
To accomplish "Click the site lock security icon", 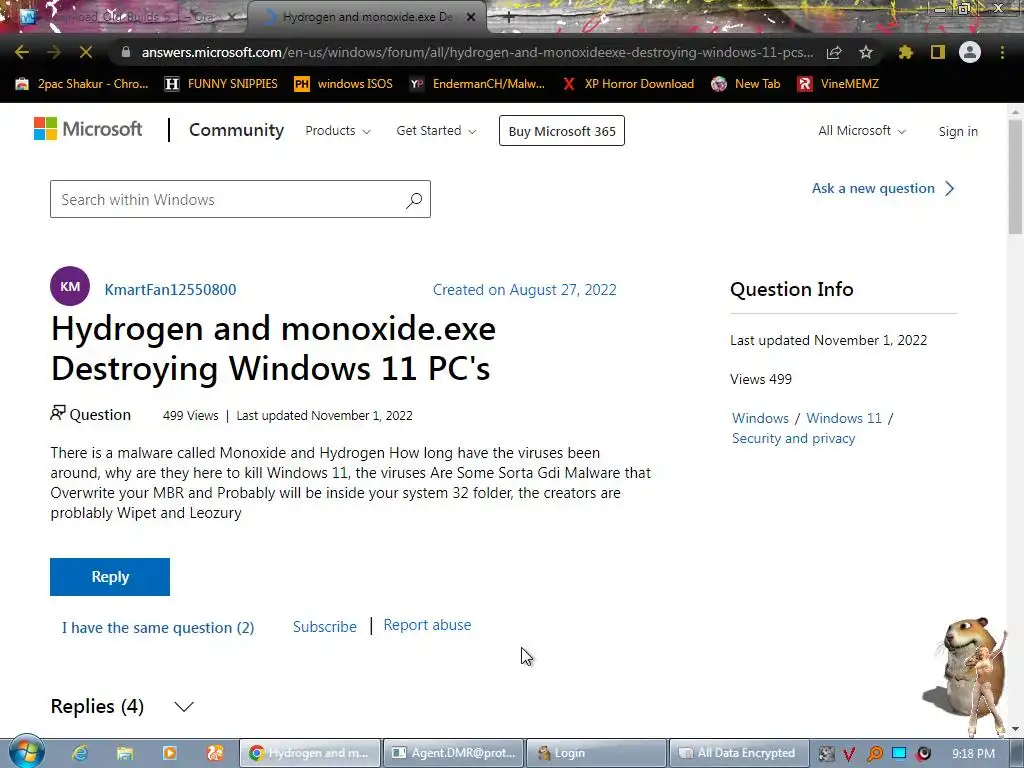I will (x=126, y=52).
